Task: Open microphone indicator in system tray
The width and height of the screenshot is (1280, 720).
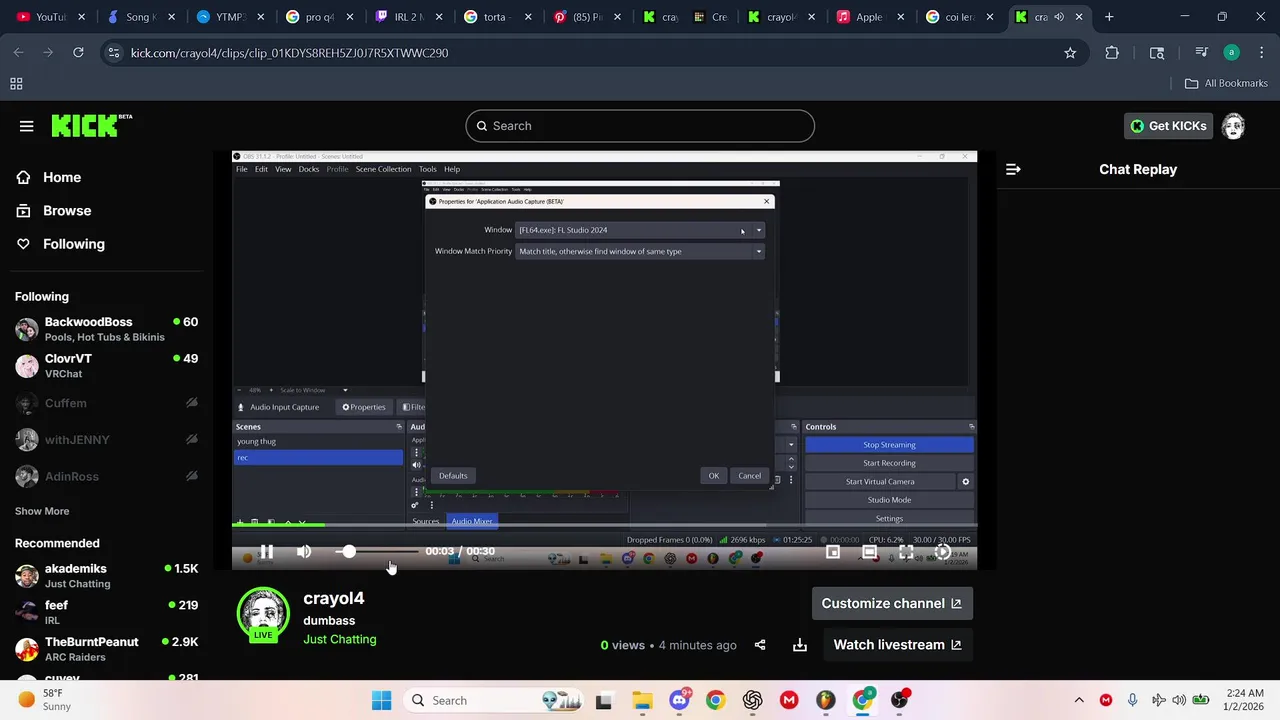Action: coord(1132,700)
